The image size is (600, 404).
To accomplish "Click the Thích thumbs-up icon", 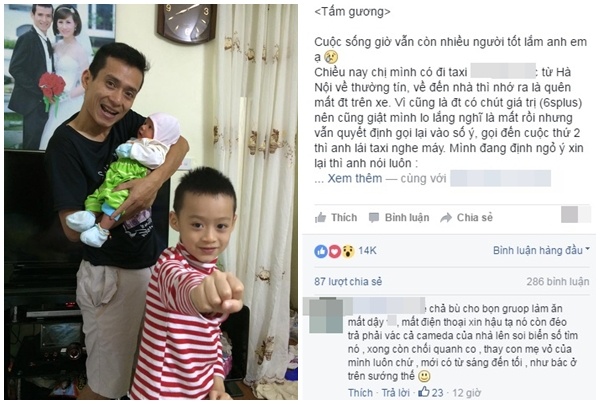I will 320,218.
